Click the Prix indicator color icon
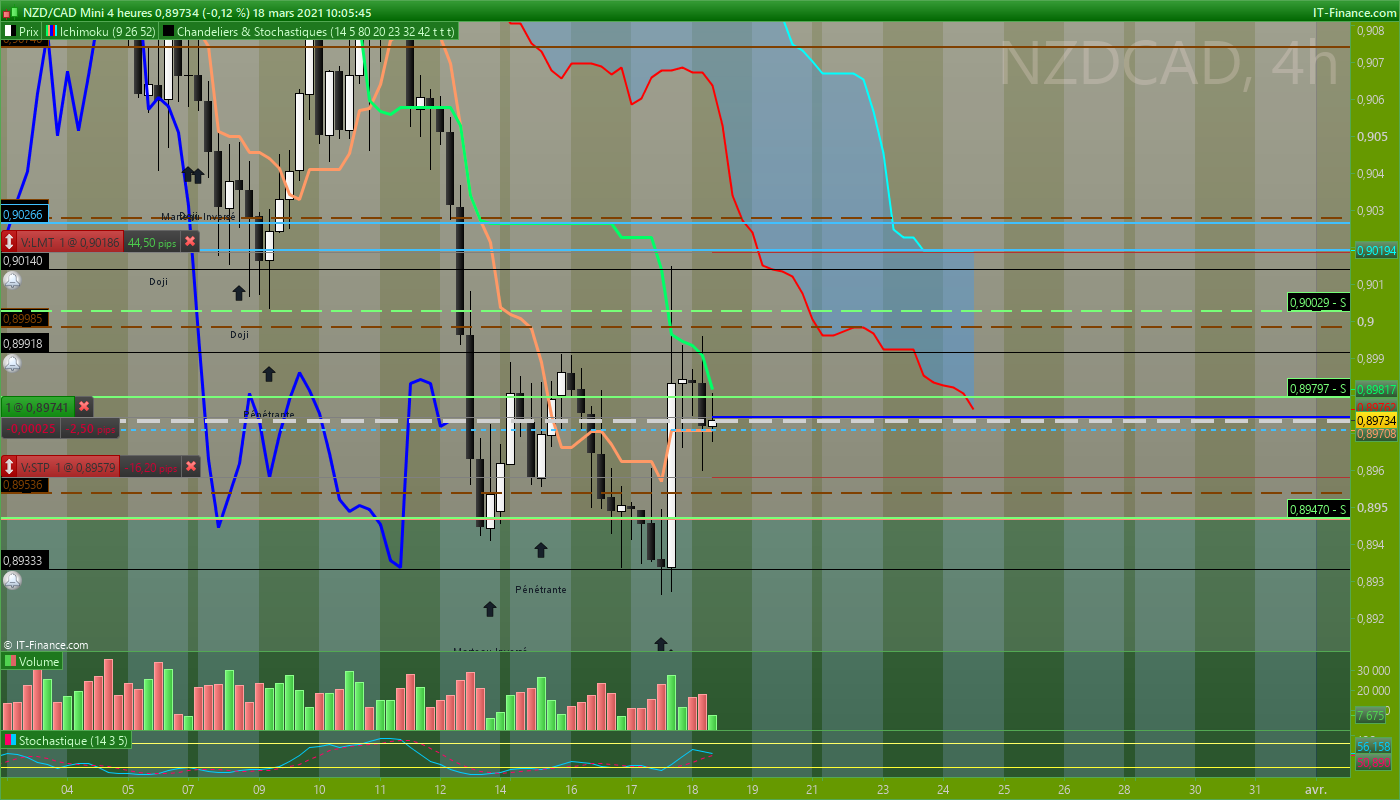The width and height of the screenshot is (1400, 800). [x=8, y=31]
